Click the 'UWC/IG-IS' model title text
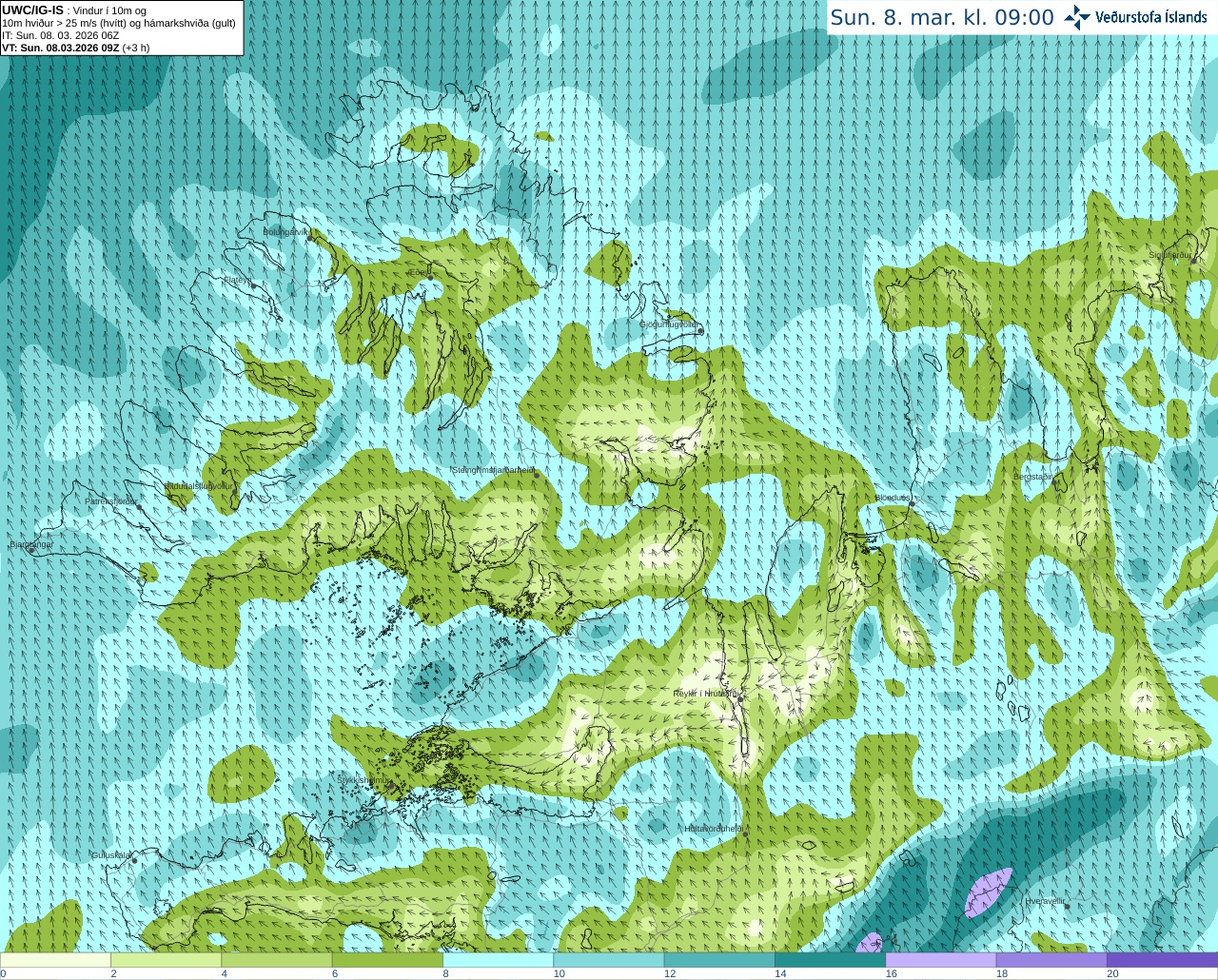 tap(32, 10)
